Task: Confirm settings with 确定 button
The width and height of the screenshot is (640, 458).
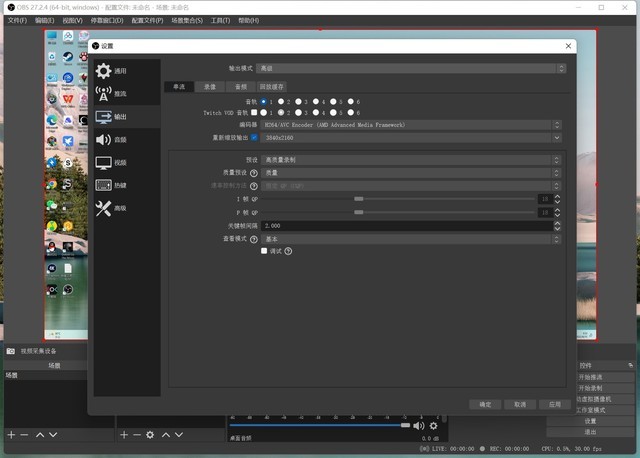Action: (x=485, y=405)
